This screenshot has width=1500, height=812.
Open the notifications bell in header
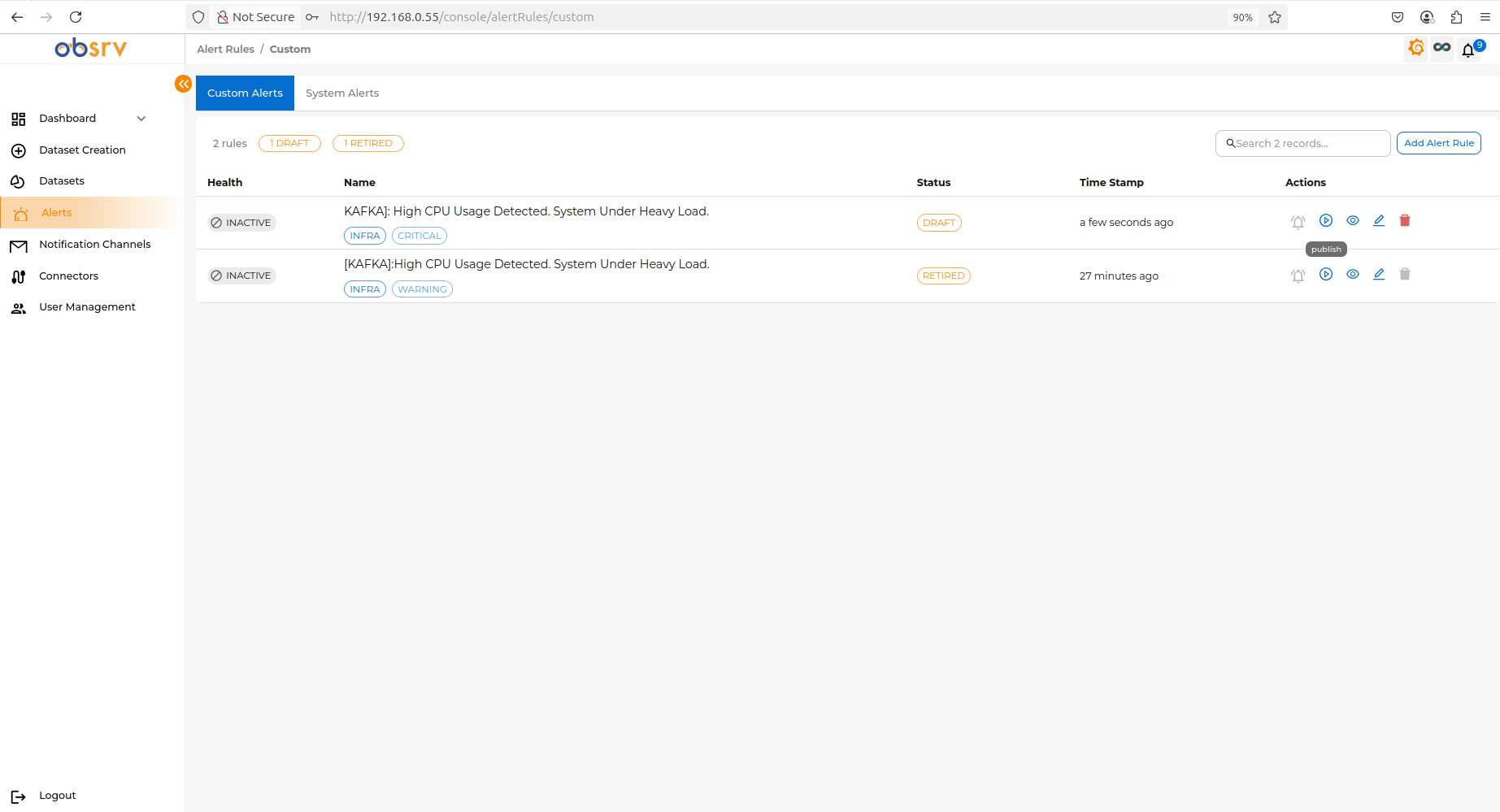pos(1468,50)
